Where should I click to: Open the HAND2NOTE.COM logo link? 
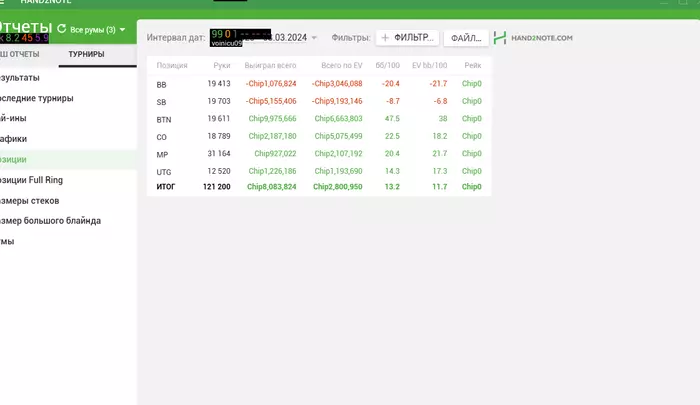tap(533, 38)
